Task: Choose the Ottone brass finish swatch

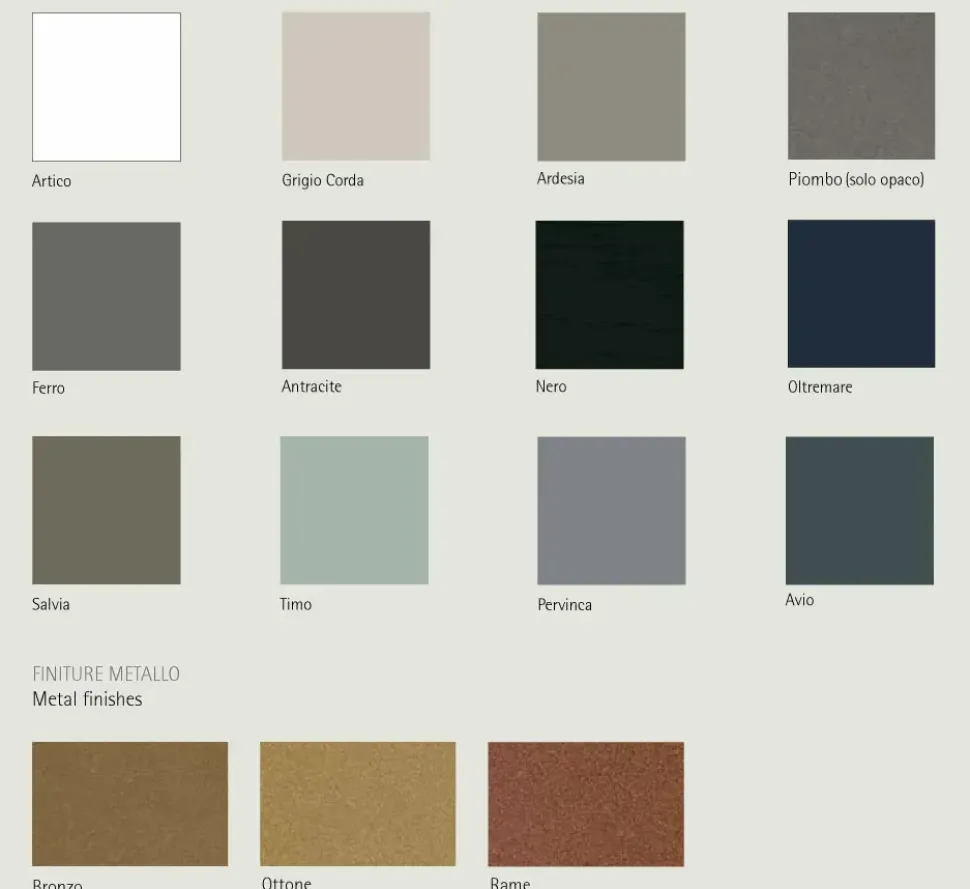Action: point(357,804)
